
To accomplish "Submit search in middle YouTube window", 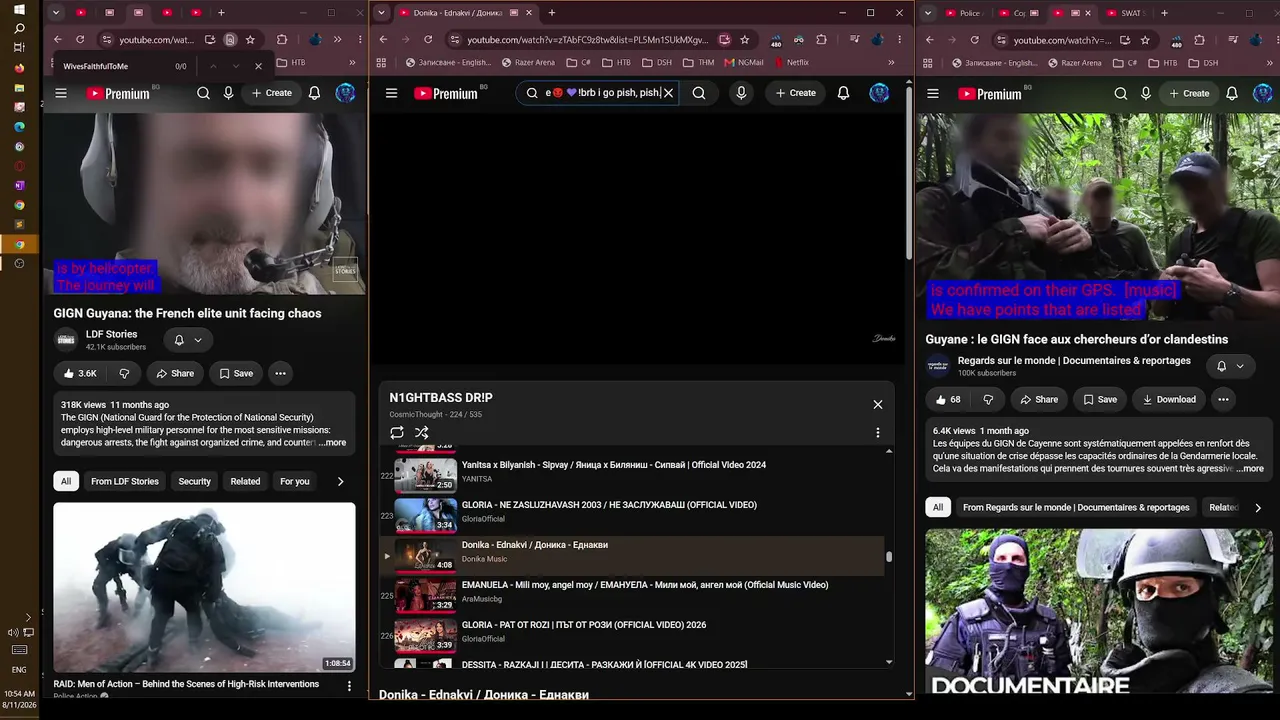I will click(x=699, y=93).
